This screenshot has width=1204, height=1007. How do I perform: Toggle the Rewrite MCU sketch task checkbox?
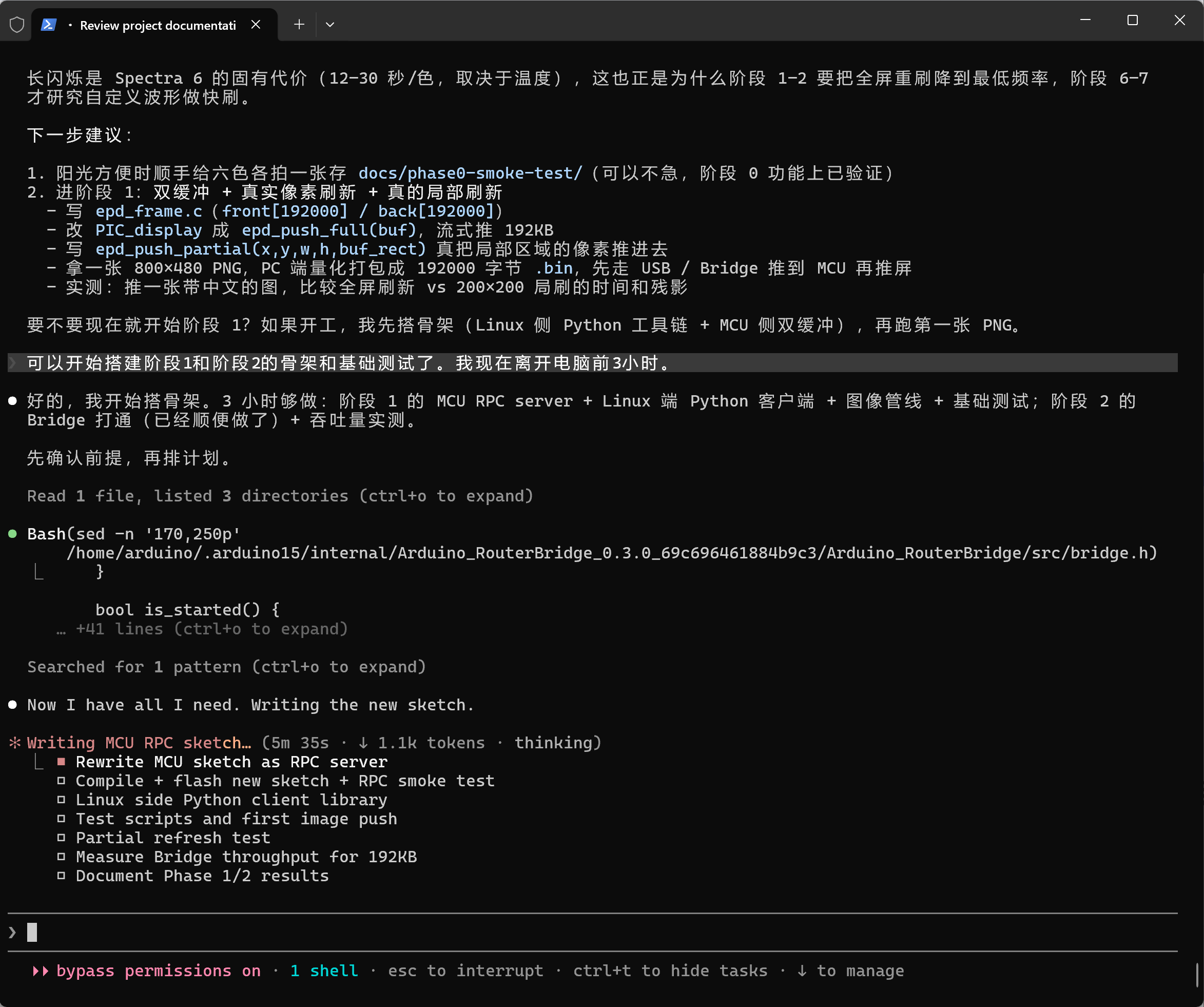tap(62, 762)
